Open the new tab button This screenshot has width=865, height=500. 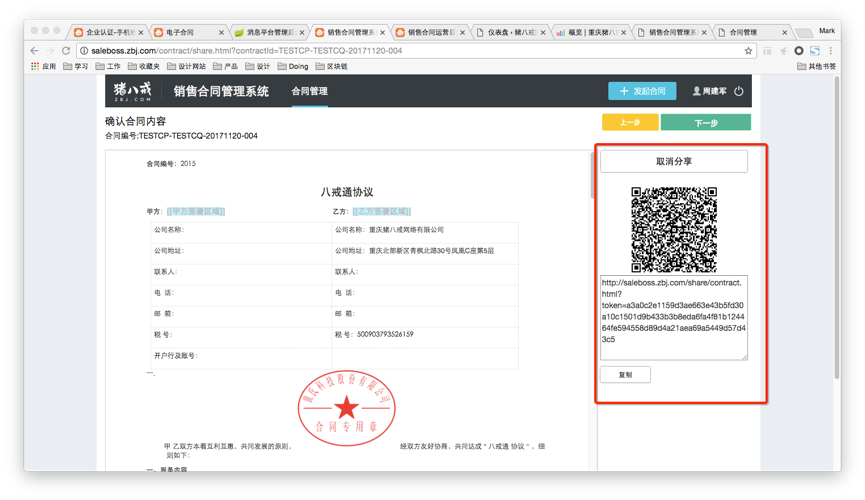(804, 33)
